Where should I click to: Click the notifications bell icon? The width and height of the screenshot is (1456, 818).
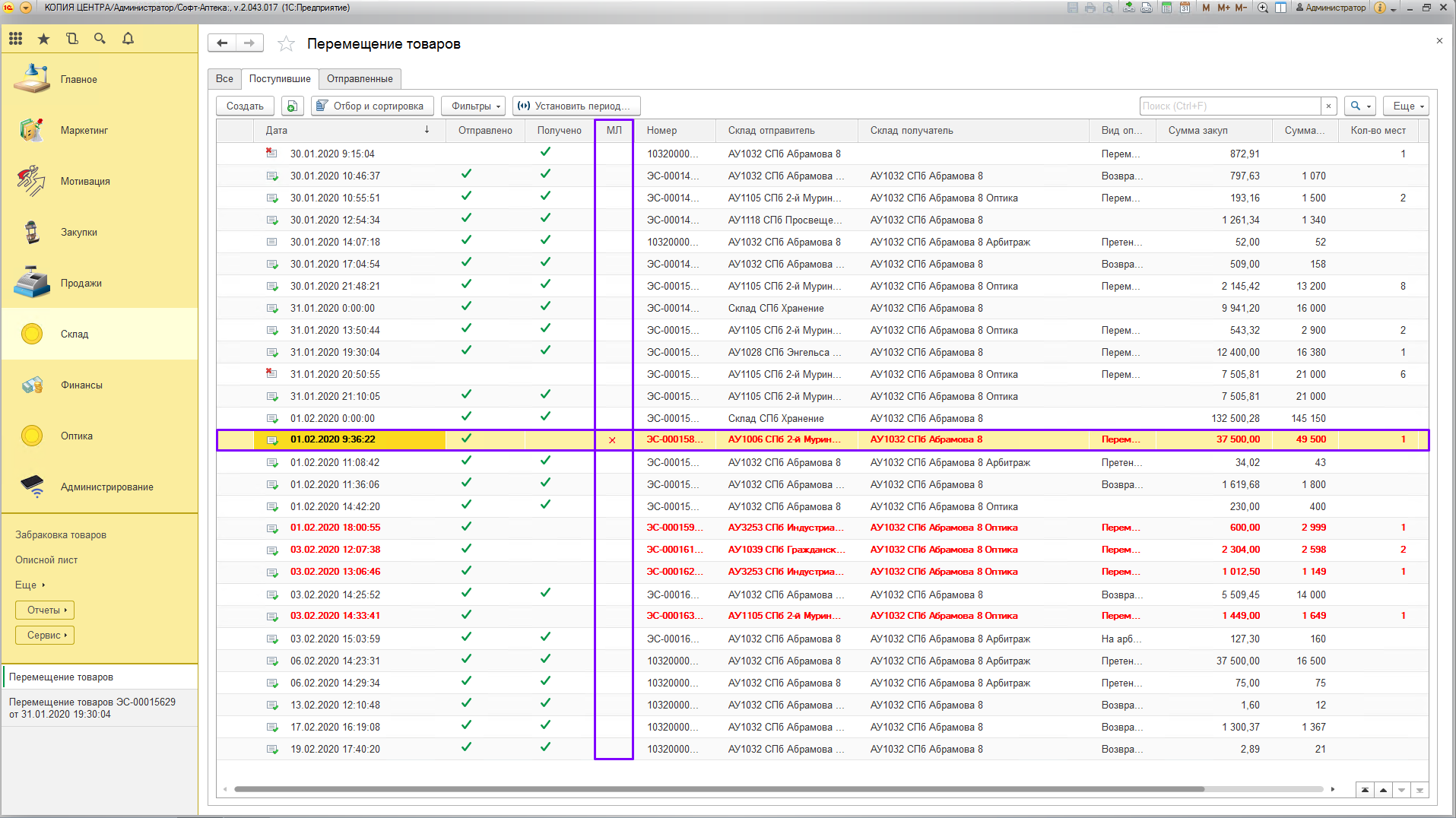tap(128, 39)
